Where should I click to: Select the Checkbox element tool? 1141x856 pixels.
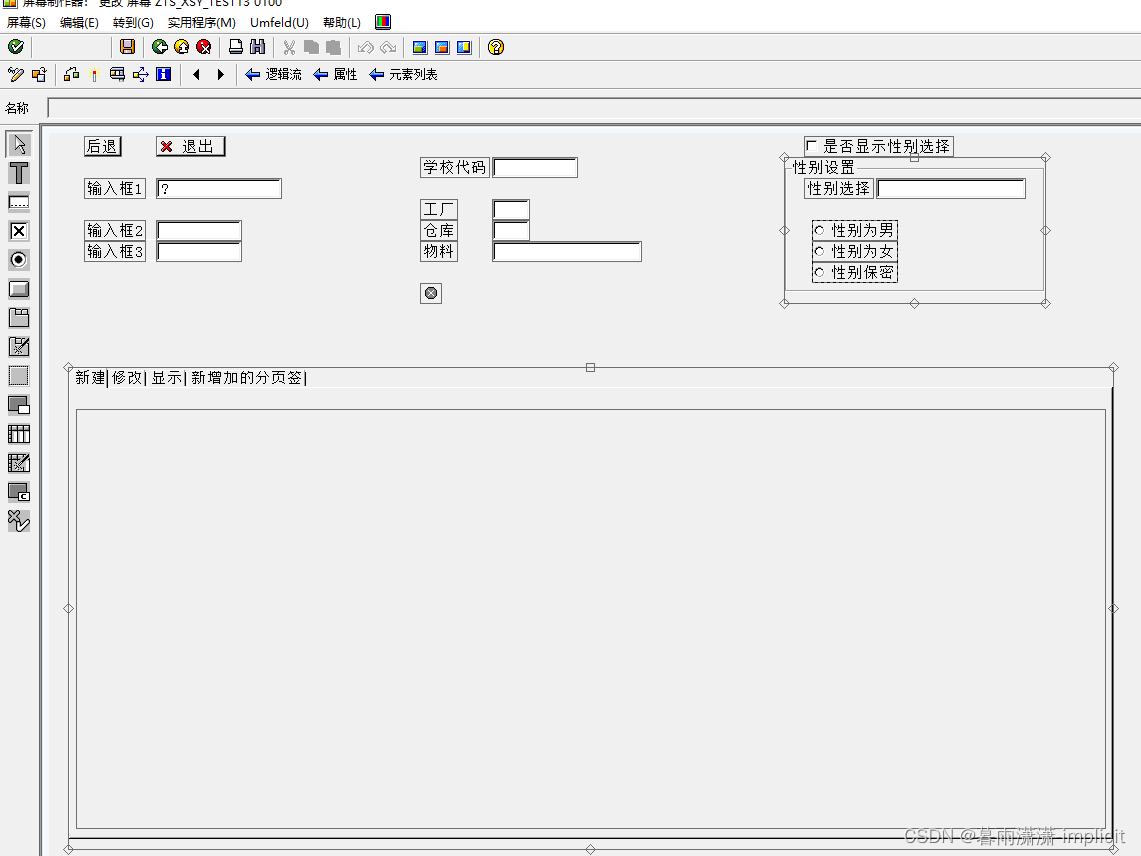tap(18, 230)
